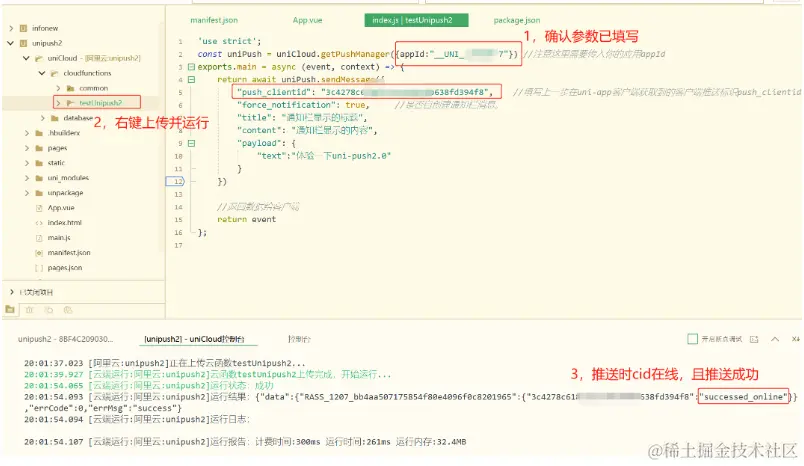Expand the common folder chevron

(x=58, y=88)
